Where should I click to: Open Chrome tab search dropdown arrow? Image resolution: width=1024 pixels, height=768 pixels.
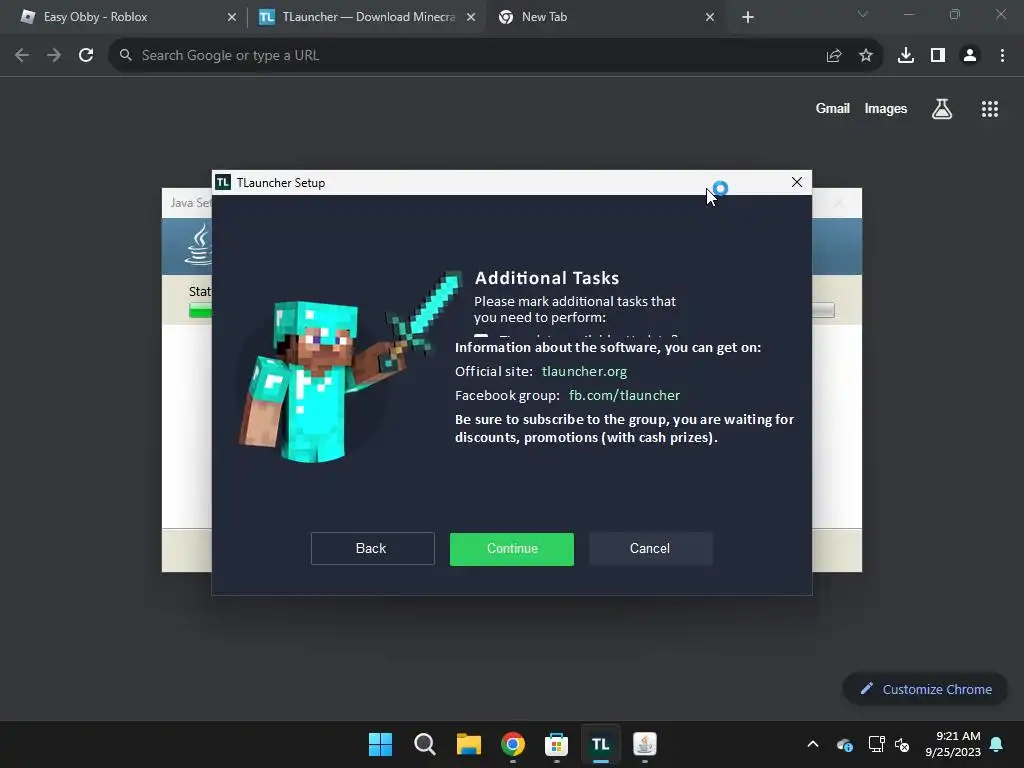(863, 14)
